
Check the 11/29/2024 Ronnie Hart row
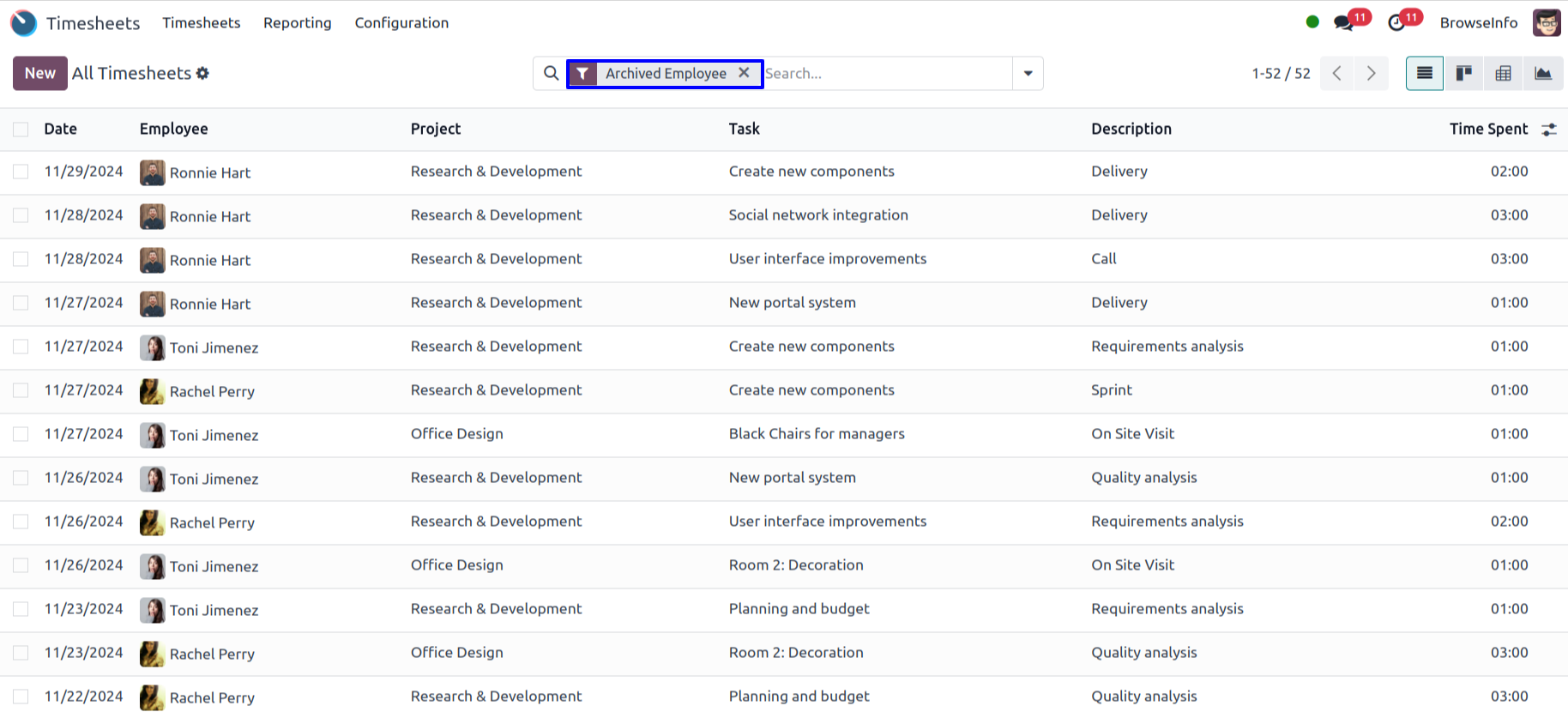pos(21,172)
